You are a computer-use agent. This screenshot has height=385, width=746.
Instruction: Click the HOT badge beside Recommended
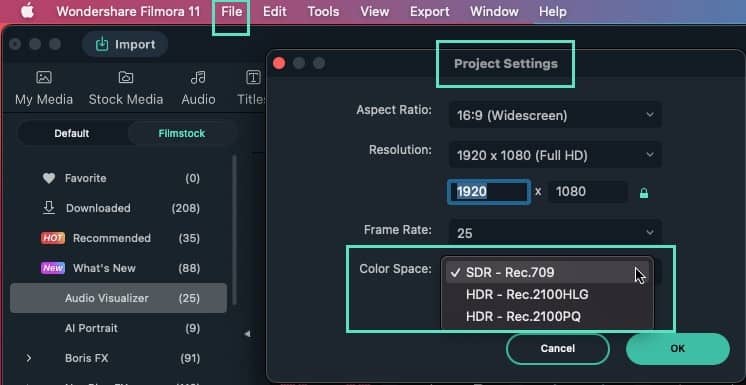click(x=53, y=238)
